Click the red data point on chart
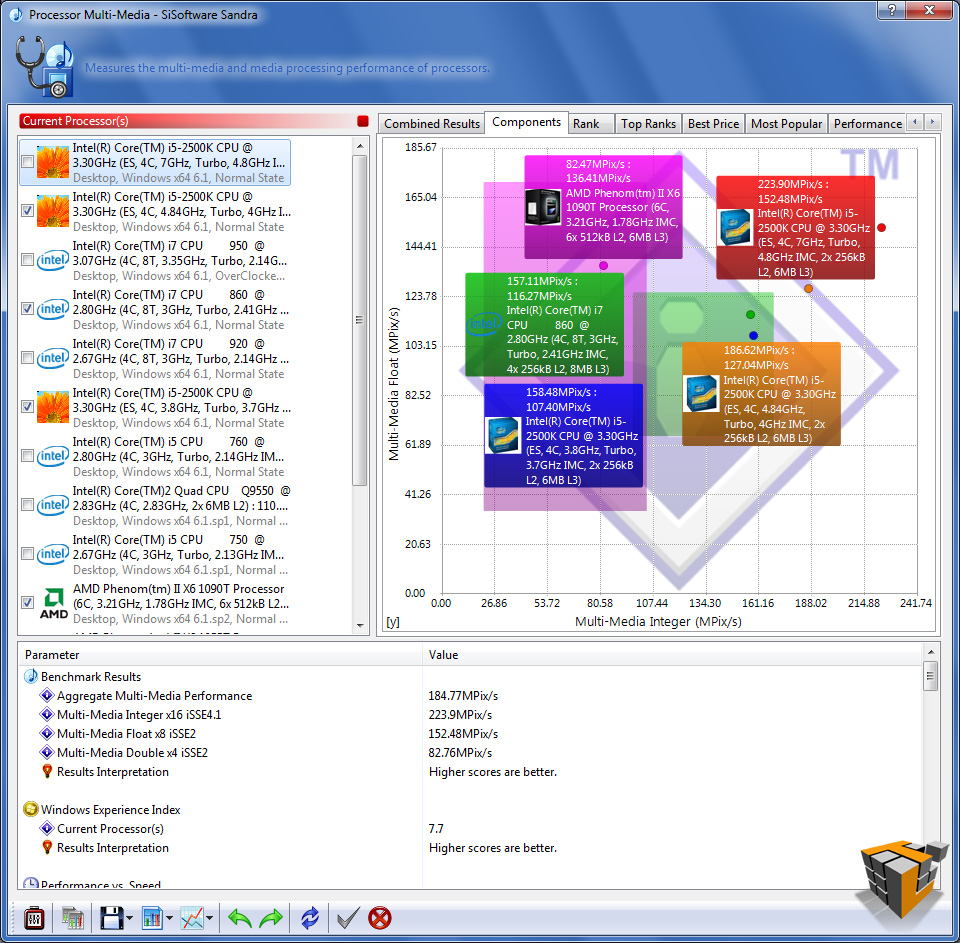 coord(881,228)
